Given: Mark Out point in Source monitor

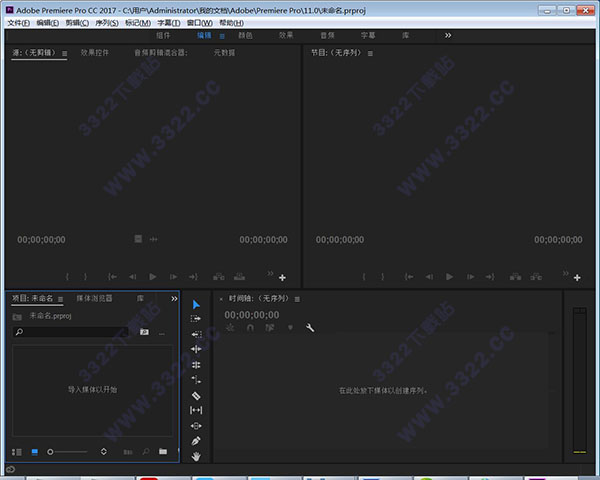Looking at the screenshot, I should point(85,276).
